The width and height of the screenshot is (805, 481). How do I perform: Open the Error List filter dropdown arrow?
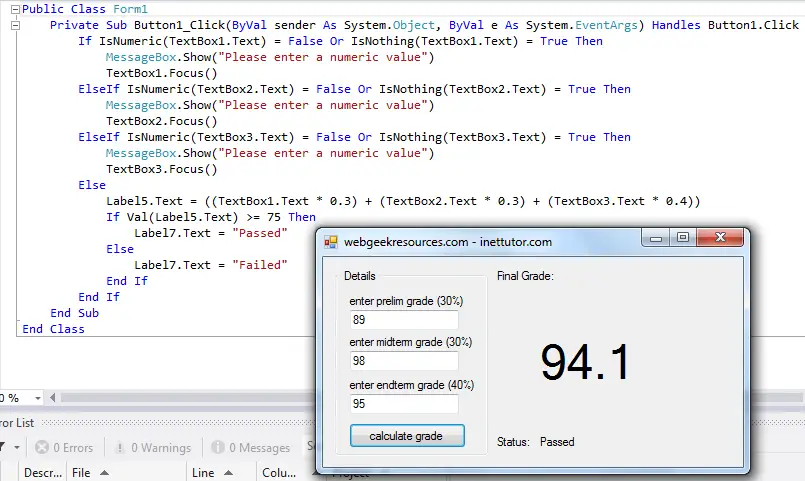click(x=17, y=448)
